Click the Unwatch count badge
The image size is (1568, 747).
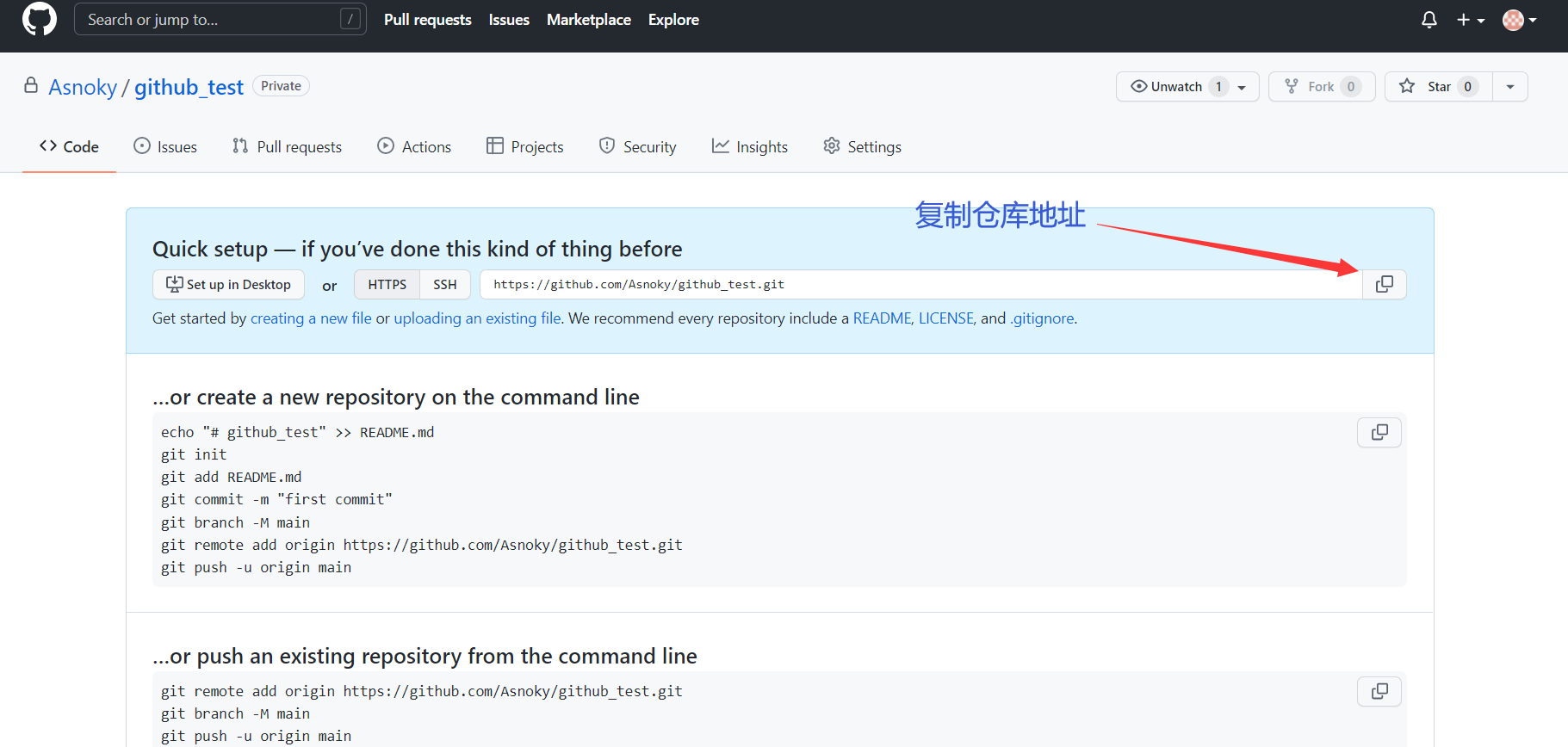1218,86
